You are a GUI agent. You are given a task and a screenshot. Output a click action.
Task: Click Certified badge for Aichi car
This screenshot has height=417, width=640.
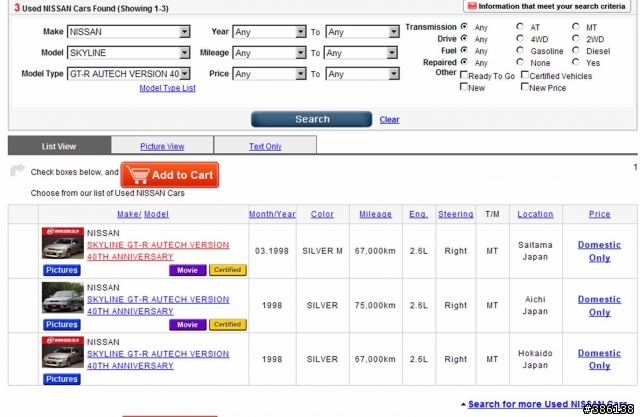(228, 325)
